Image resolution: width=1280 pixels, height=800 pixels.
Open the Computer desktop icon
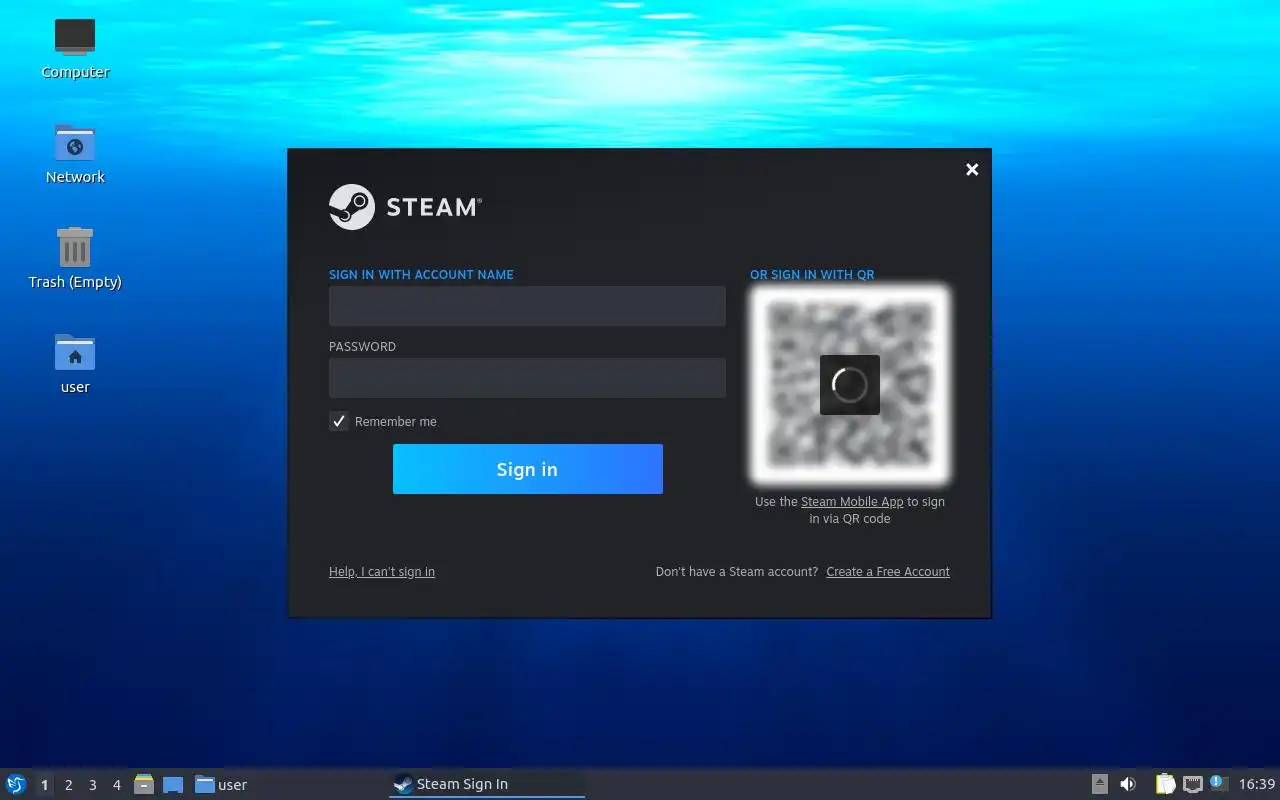pos(75,48)
